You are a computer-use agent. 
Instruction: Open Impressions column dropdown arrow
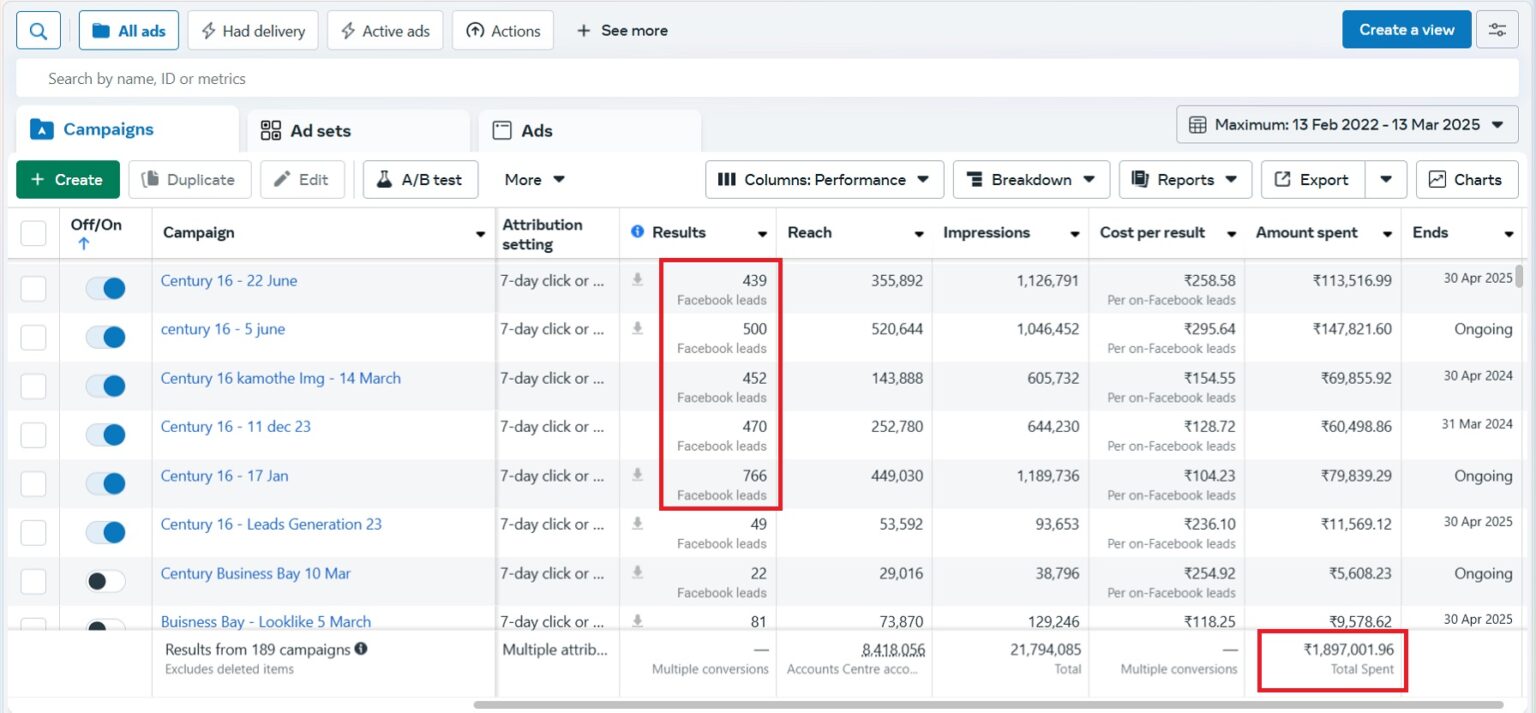(x=1075, y=234)
